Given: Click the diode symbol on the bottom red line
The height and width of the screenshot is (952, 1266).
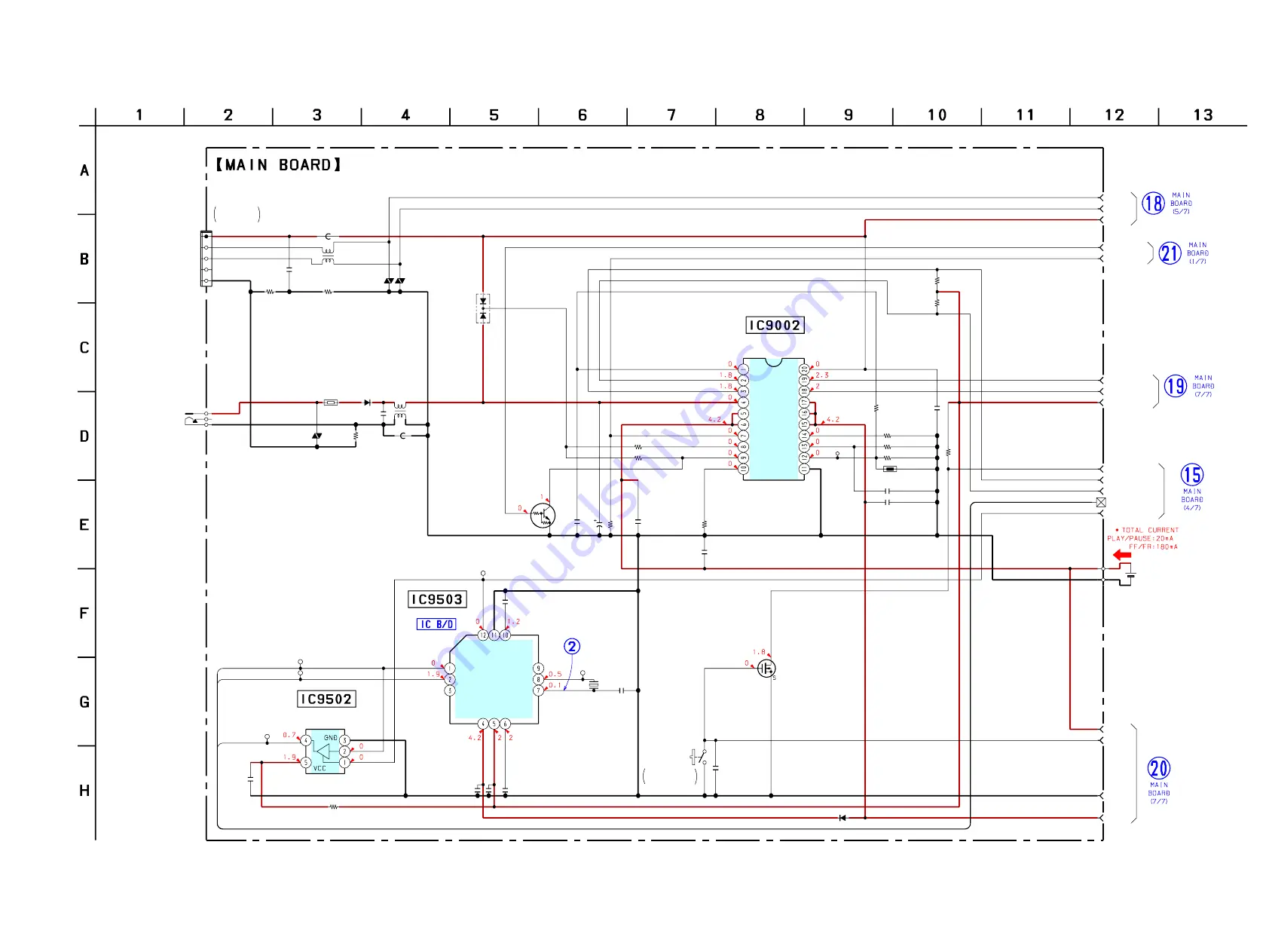Looking at the screenshot, I should pyautogui.click(x=842, y=818).
